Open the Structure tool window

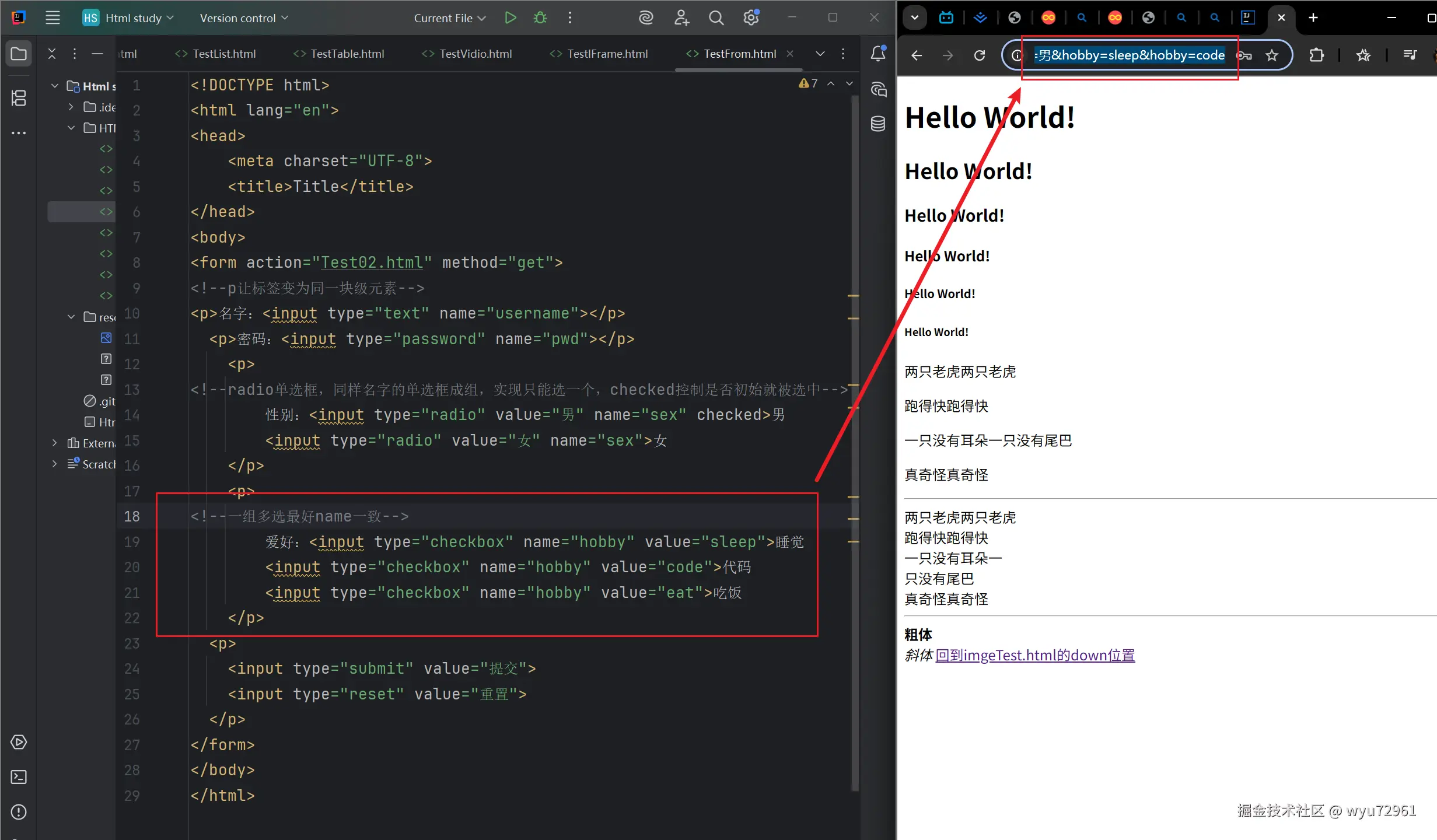(x=19, y=98)
